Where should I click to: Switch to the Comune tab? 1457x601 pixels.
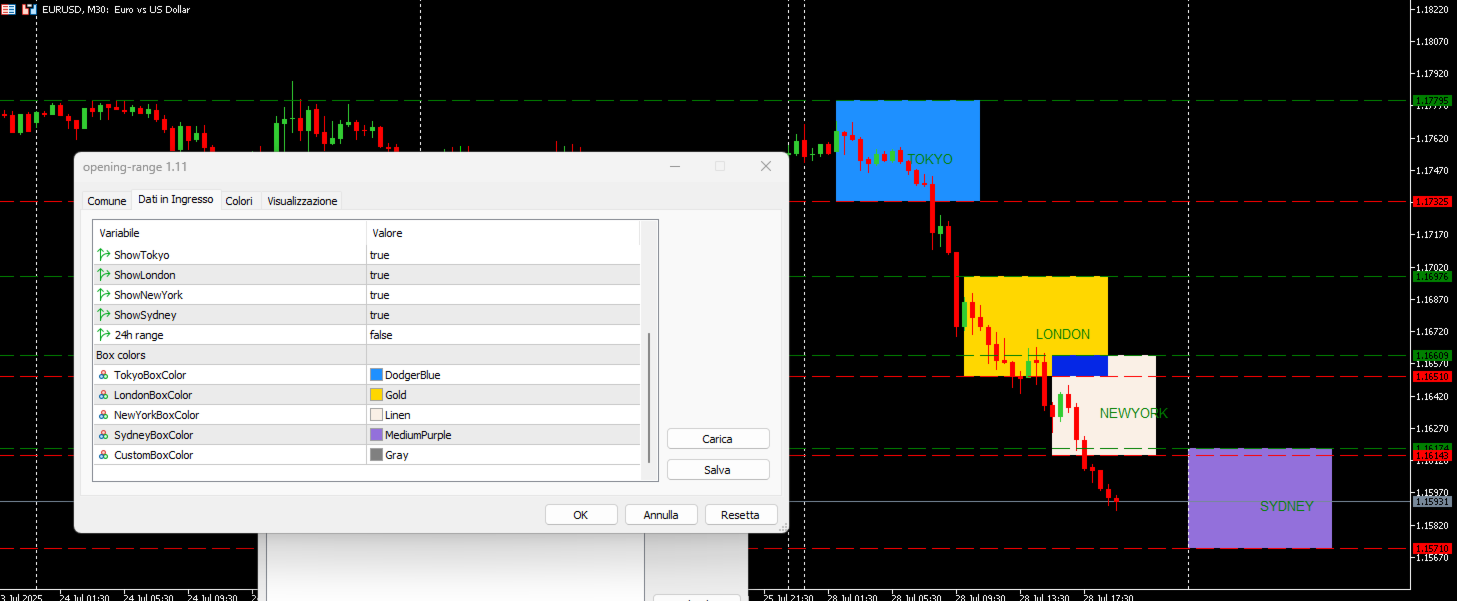(107, 201)
